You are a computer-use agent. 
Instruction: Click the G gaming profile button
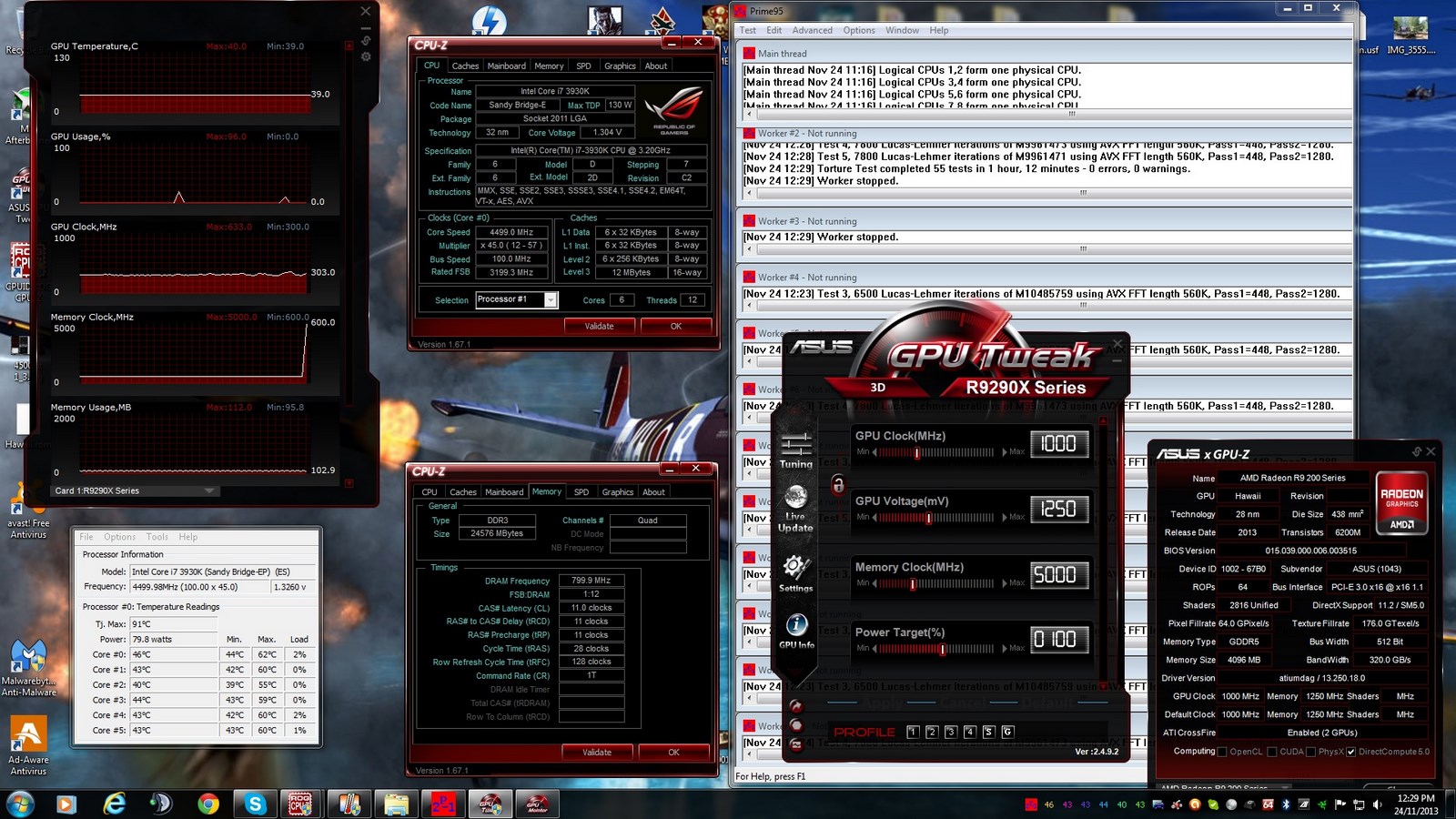click(1007, 732)
